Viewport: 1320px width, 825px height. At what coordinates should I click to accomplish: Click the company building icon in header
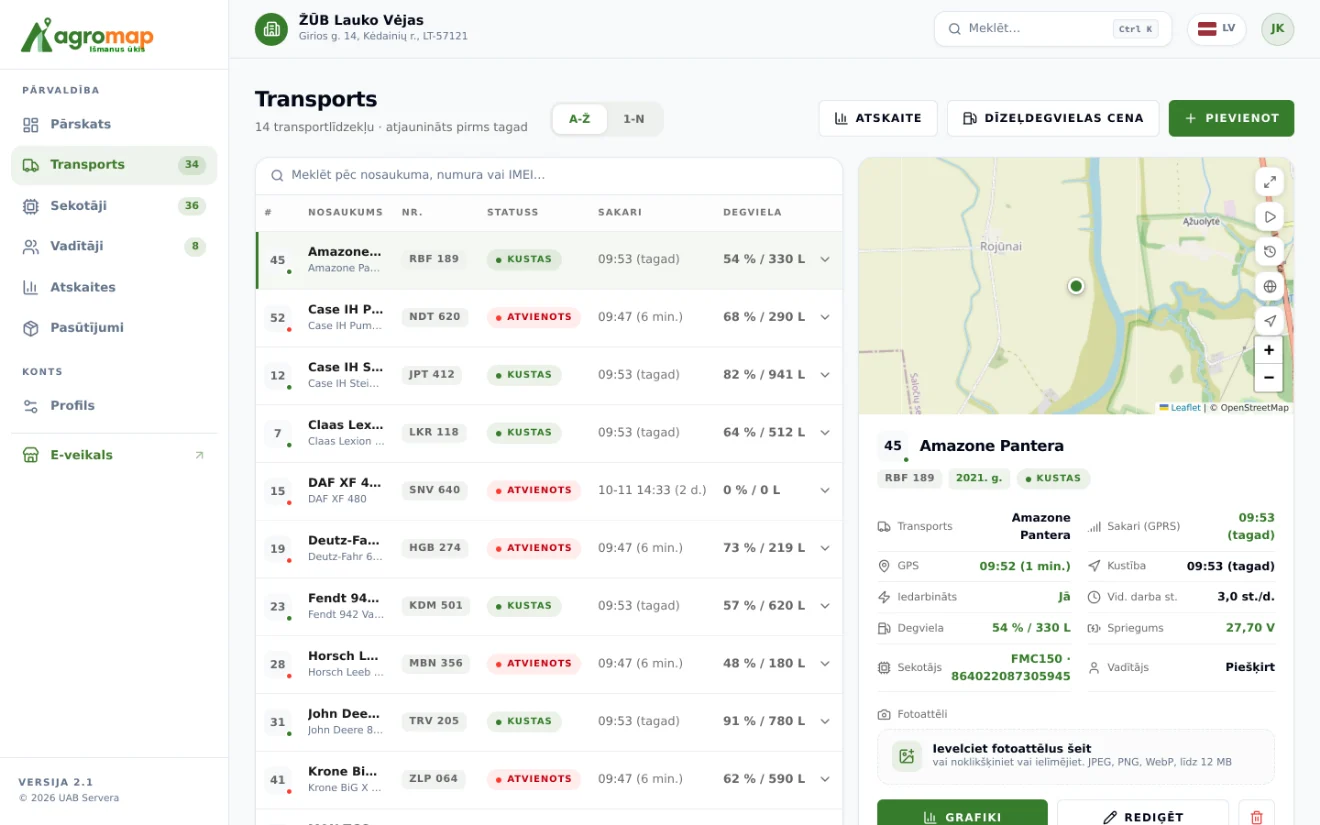[271, 29]
